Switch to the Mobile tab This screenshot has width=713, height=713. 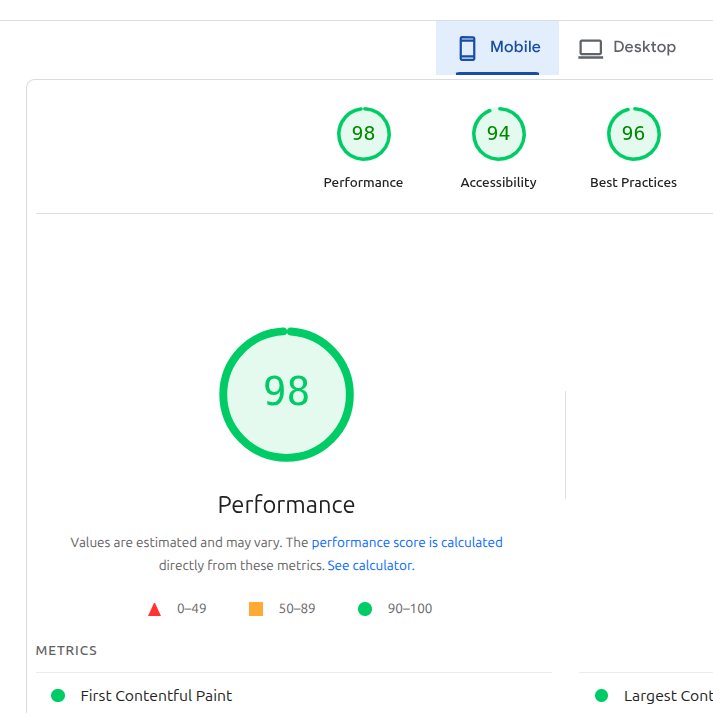click(497, 47)
